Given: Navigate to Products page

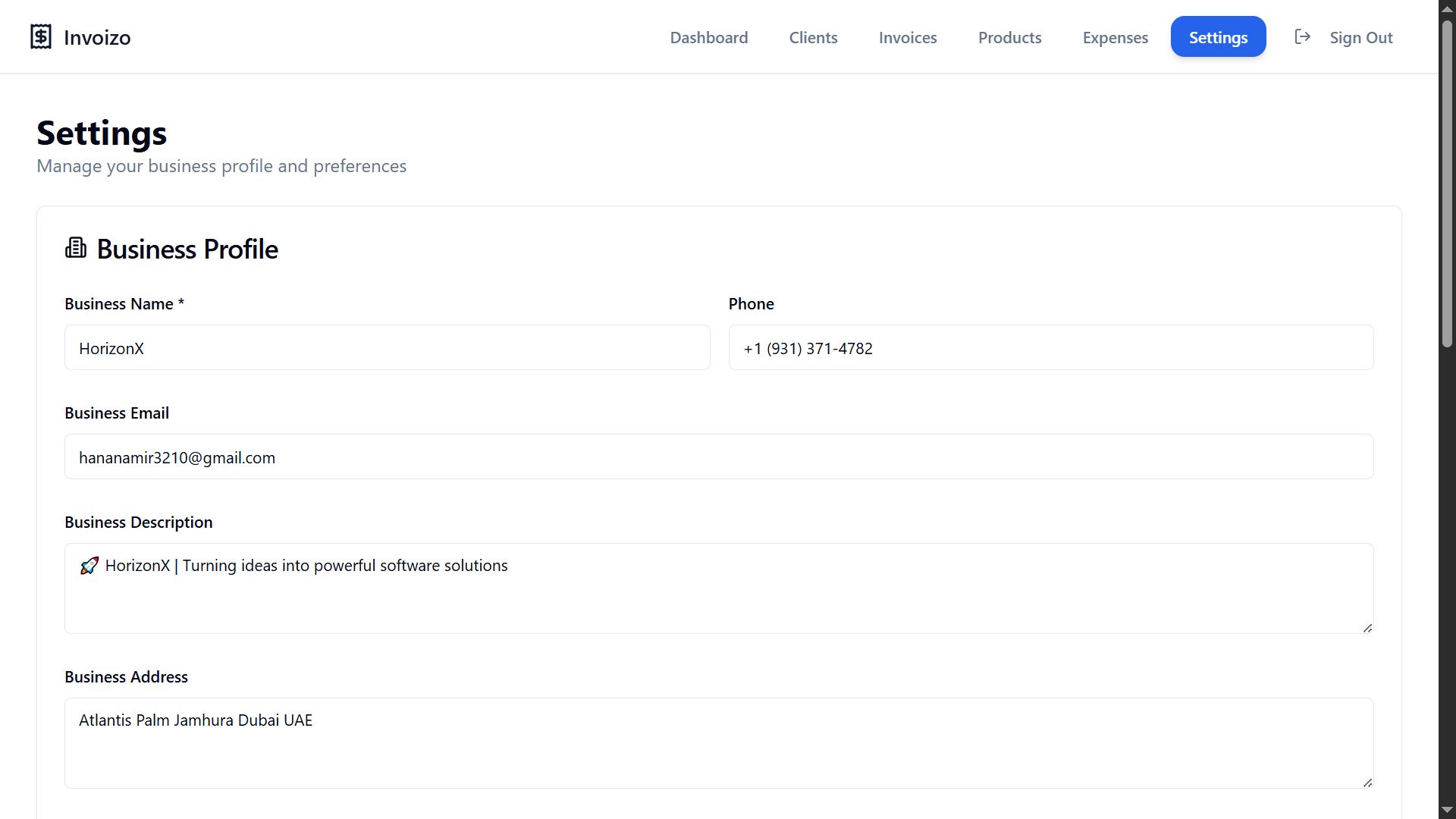Looking at the screenshot, I should tap(1009, 37).
